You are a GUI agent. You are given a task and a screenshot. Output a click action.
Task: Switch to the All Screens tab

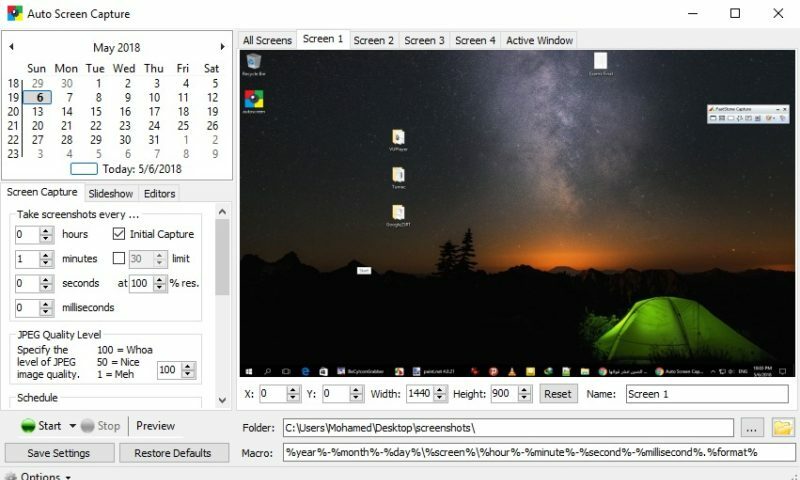(267, 40)
